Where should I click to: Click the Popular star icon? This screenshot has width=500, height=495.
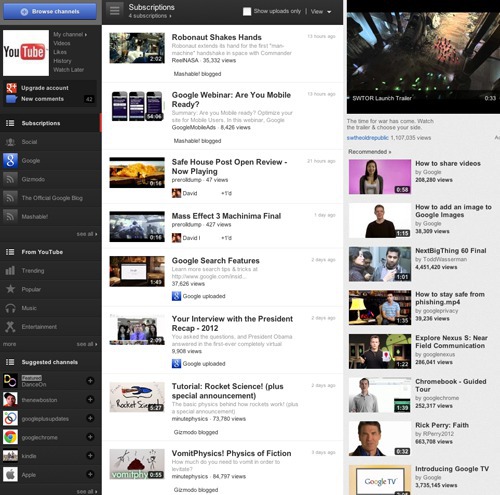point(10,289)
